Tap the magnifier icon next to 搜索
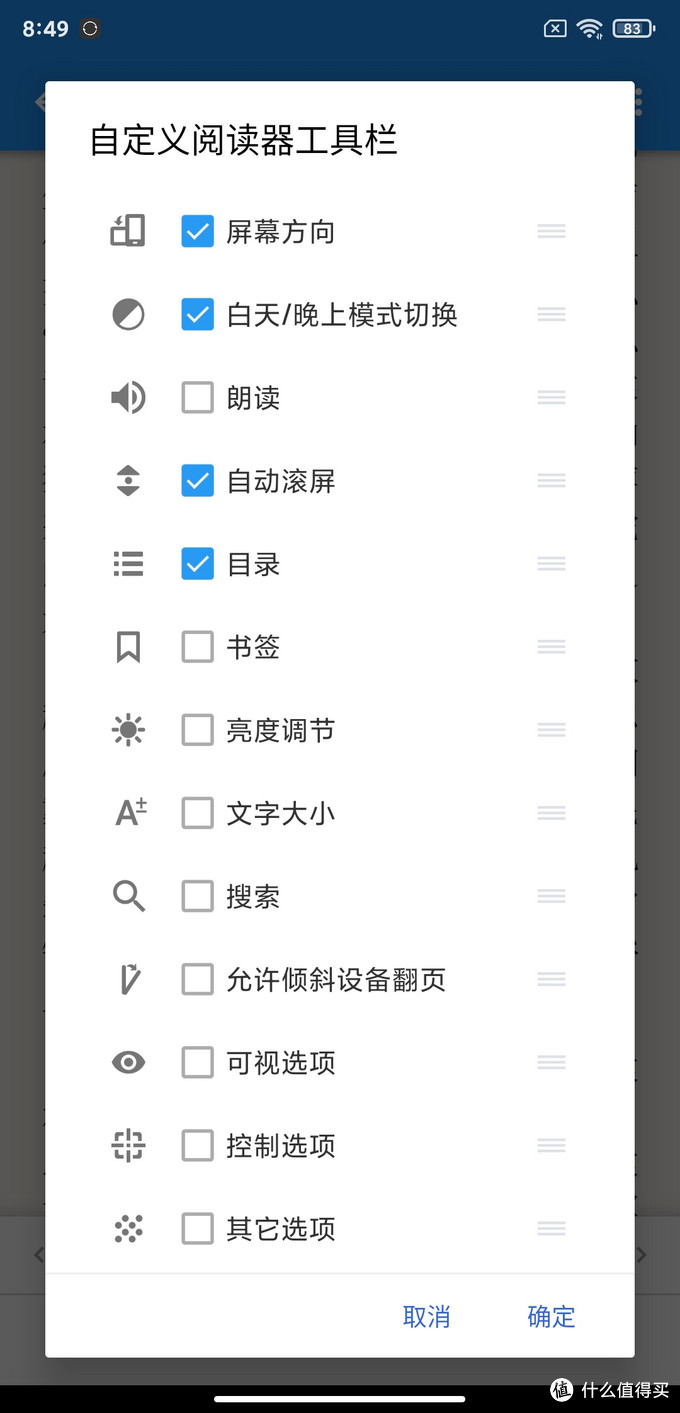The image size is (680, 1413). point(128,896)
